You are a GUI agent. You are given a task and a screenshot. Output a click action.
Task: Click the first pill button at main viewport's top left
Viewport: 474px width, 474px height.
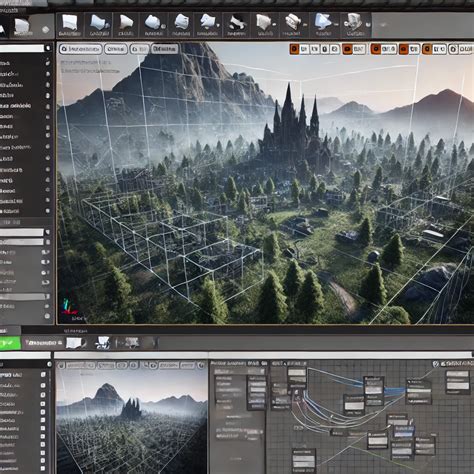coord(81,49)
